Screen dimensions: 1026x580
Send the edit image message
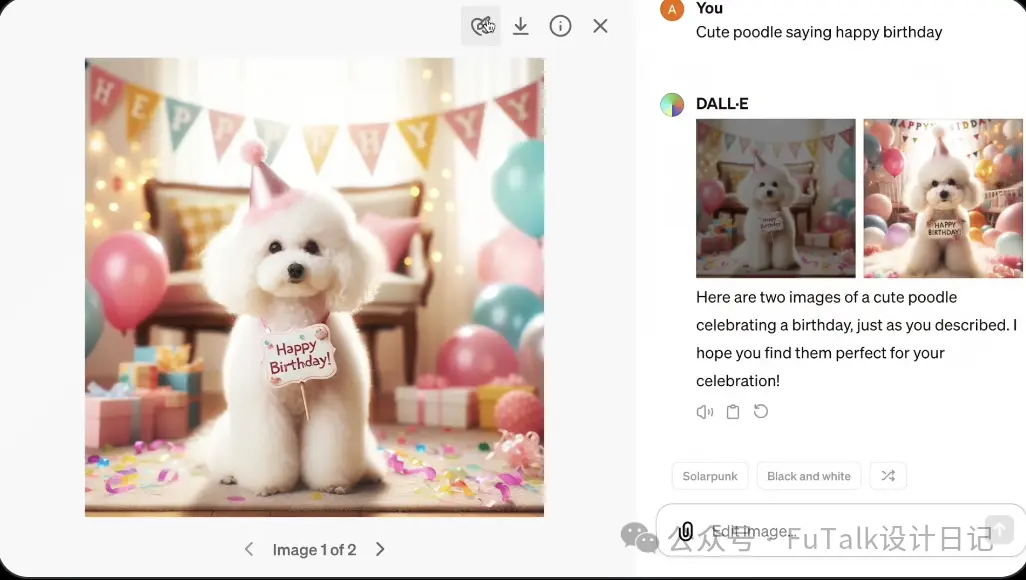click(999, 530)
